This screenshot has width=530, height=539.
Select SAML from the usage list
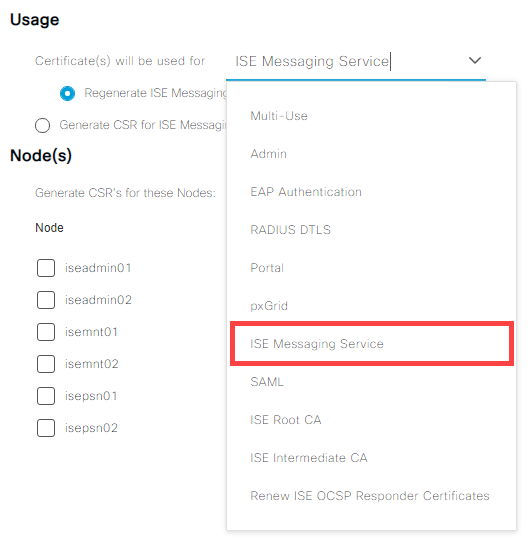coord(371,382)
